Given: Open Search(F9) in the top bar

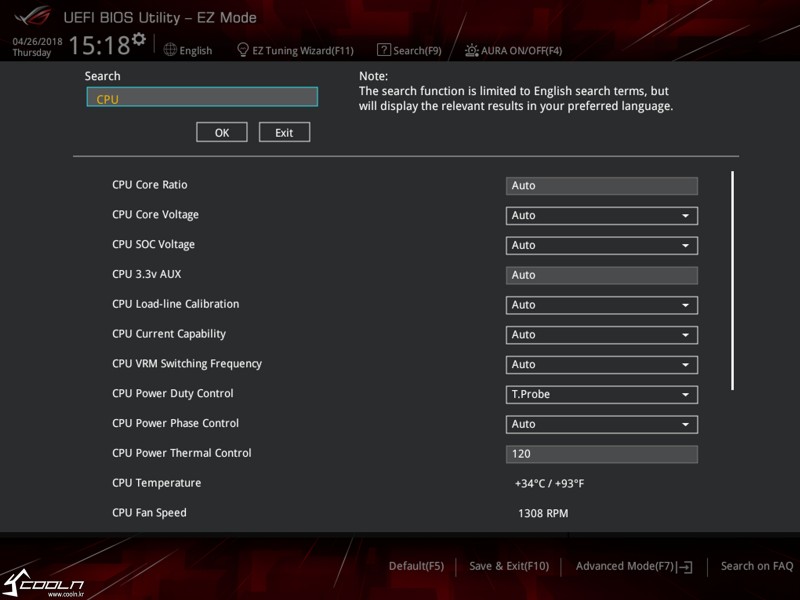Looking at the screenshot, I should 417,51.
